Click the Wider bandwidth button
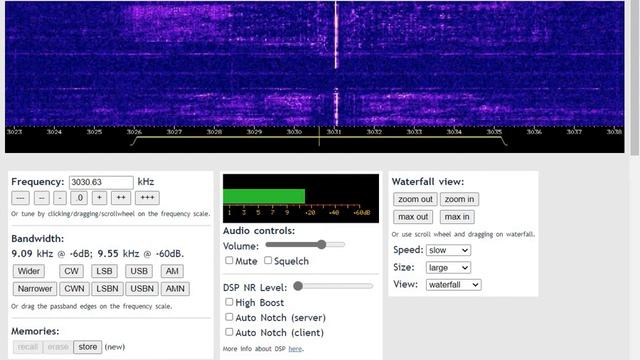 (x=29, y=271)
